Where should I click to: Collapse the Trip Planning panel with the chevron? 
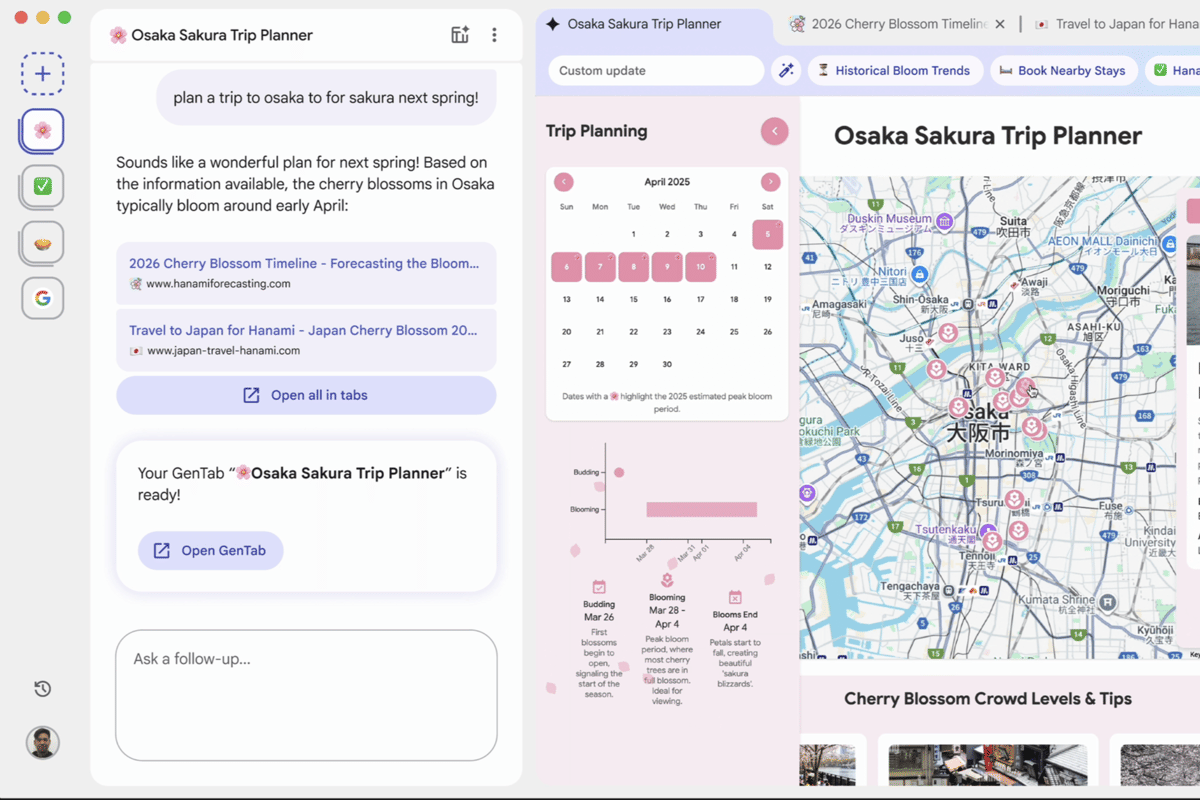[774, 131]
